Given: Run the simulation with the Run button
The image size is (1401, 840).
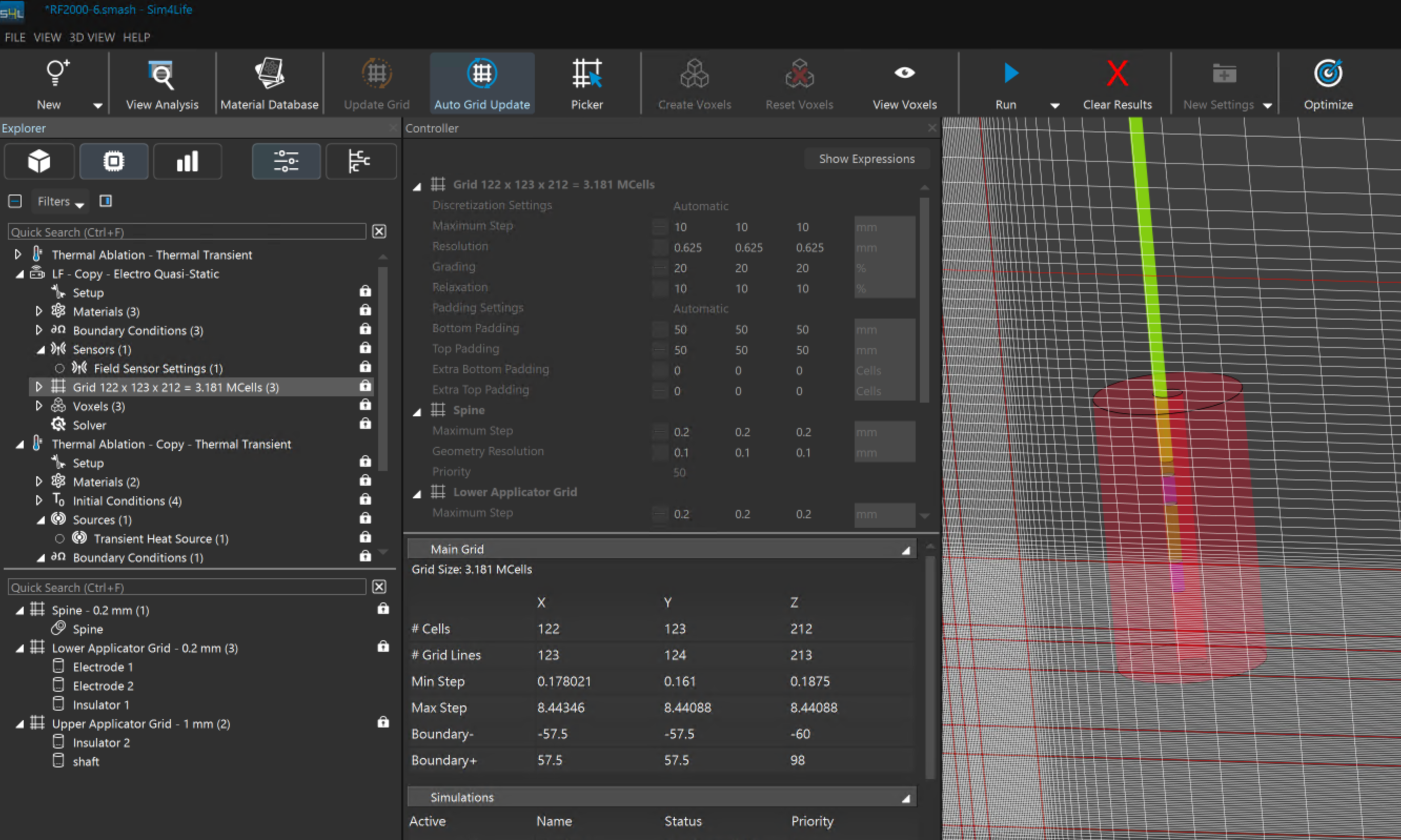Looking at the screenshot, I should (1010, 74).
